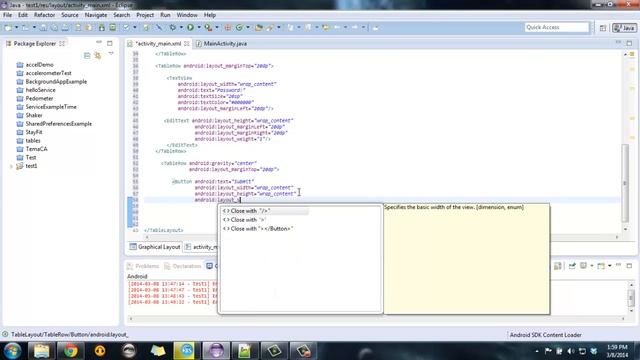Open the Refactor menu
640x360 pixels.
click(x=44, y=15)
